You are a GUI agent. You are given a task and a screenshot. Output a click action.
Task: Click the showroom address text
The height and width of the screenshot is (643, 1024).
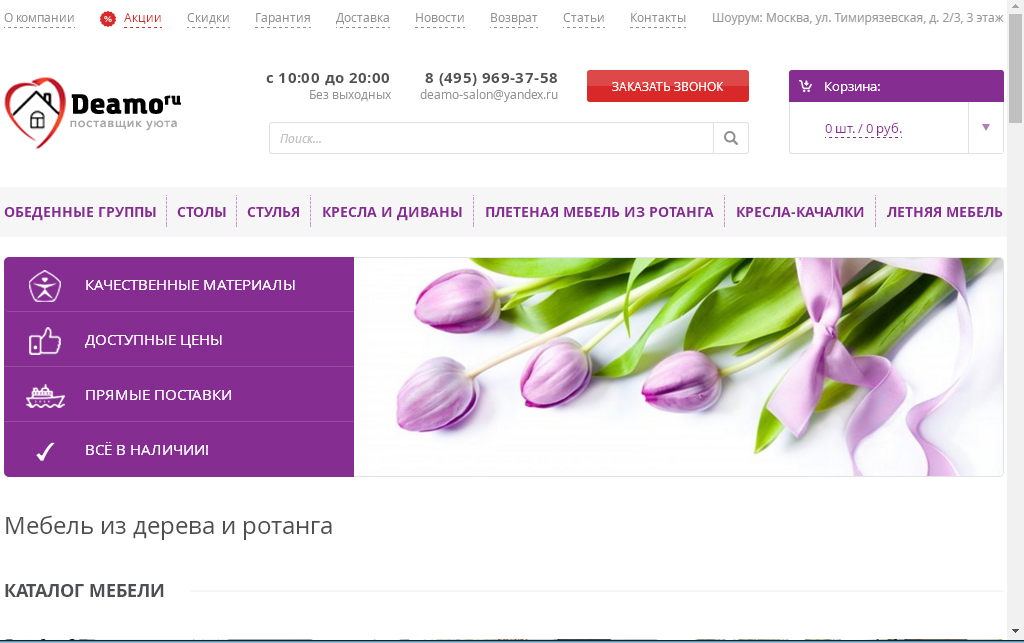pyautogui.click(x=857, y=18)
